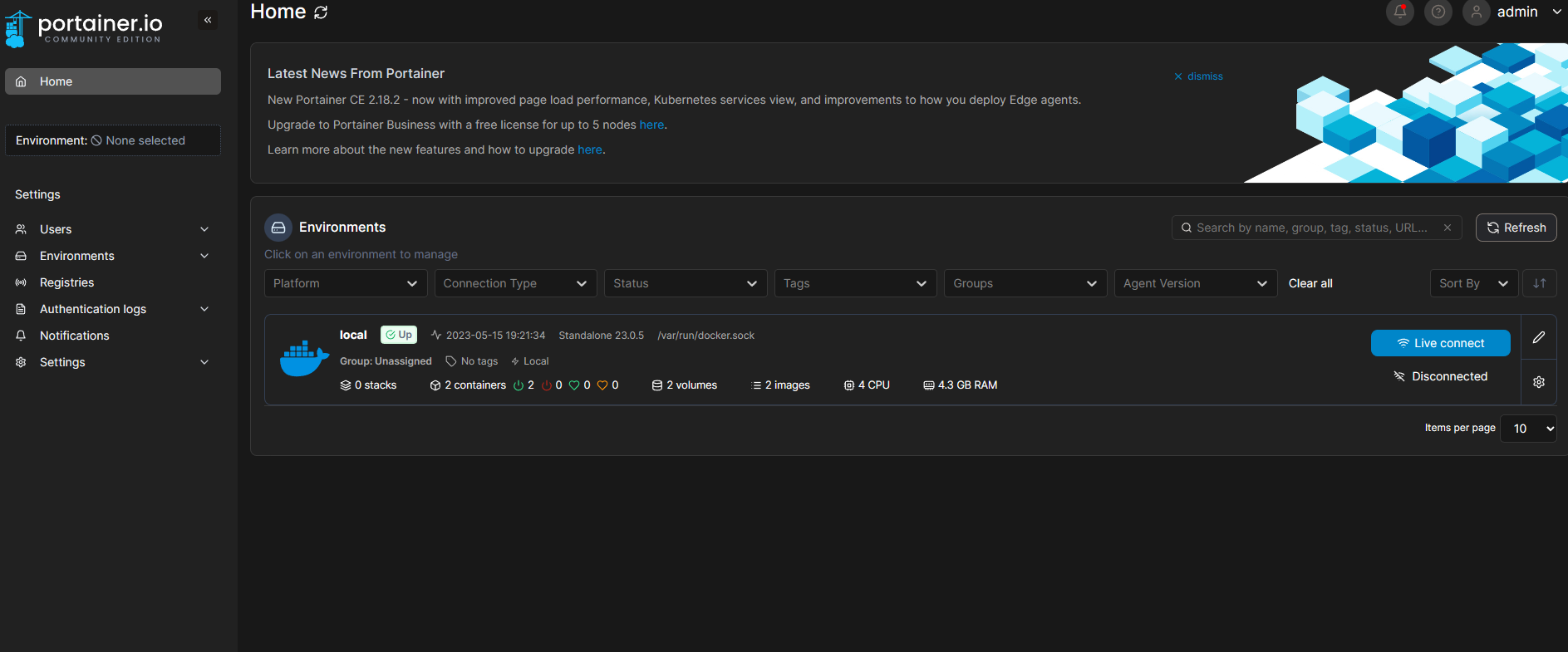Screen dimensions: 1568x652
Task: Click /var/run/docker.sock path text
Action: [x=706, y=336]
